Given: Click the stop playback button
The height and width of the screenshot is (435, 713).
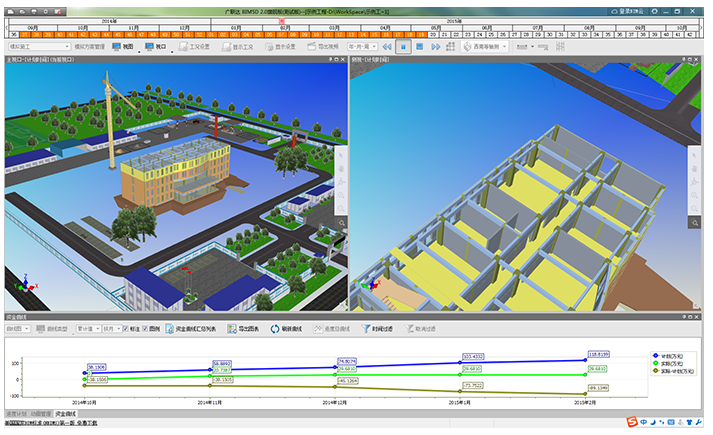Looking at the screenshot, I should (420, 46).
